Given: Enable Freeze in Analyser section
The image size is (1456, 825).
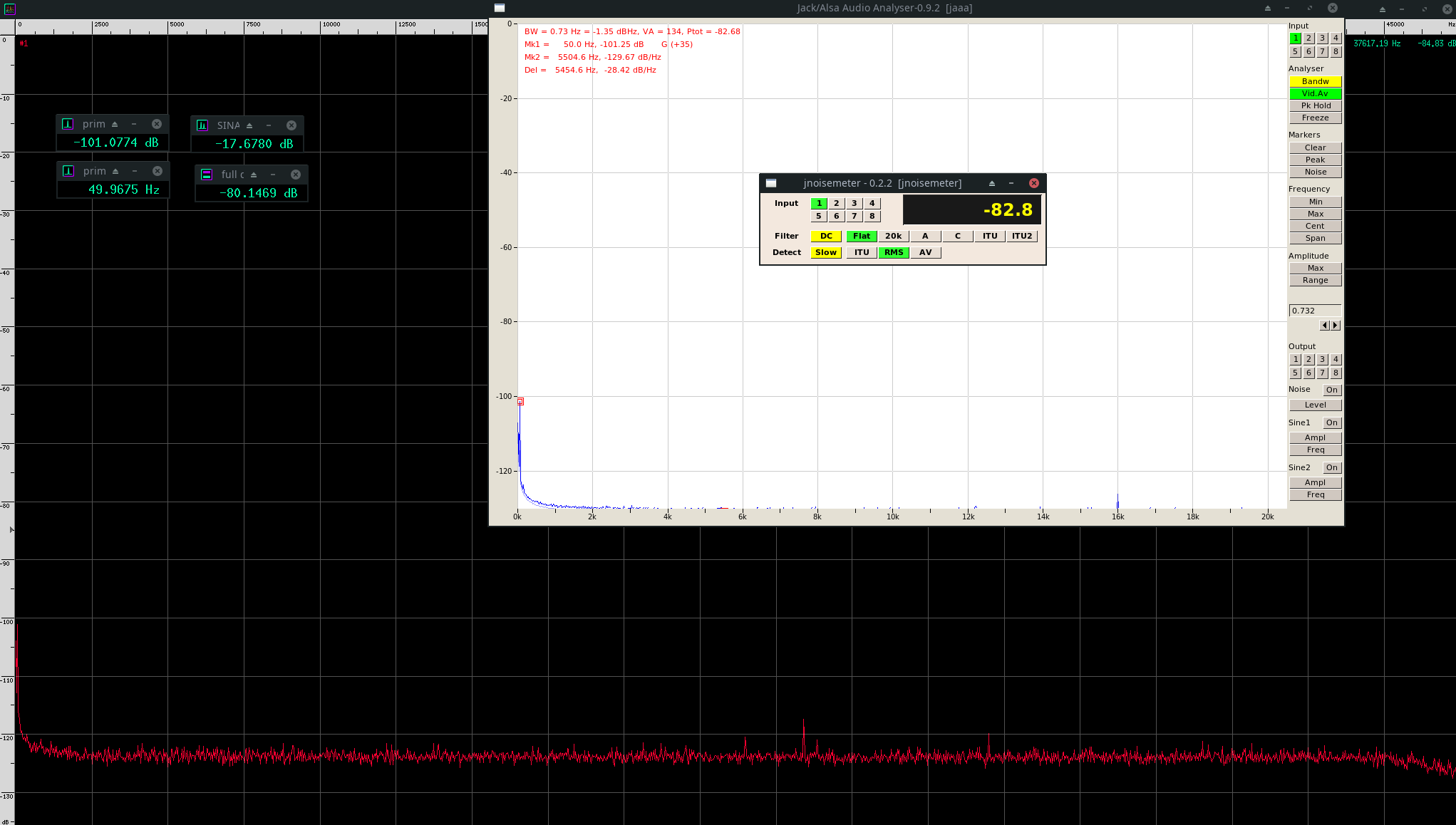Looking at the screenshot, I should coord(1316,118).
